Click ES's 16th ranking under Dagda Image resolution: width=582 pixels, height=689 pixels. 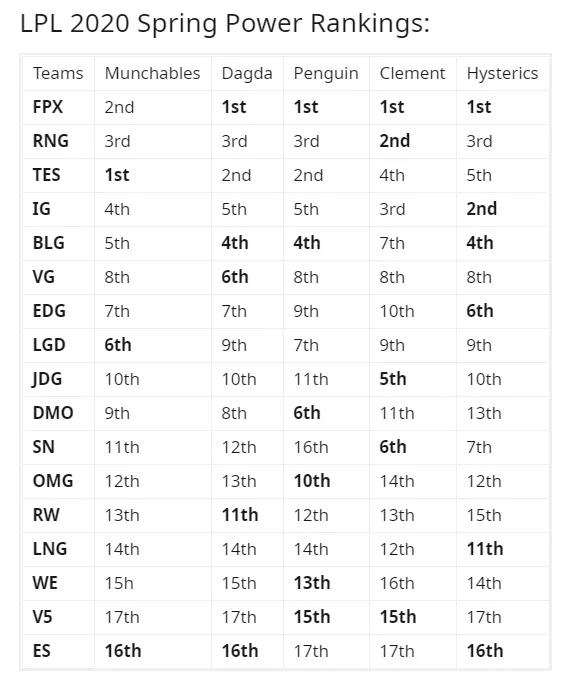click(240, 651)
